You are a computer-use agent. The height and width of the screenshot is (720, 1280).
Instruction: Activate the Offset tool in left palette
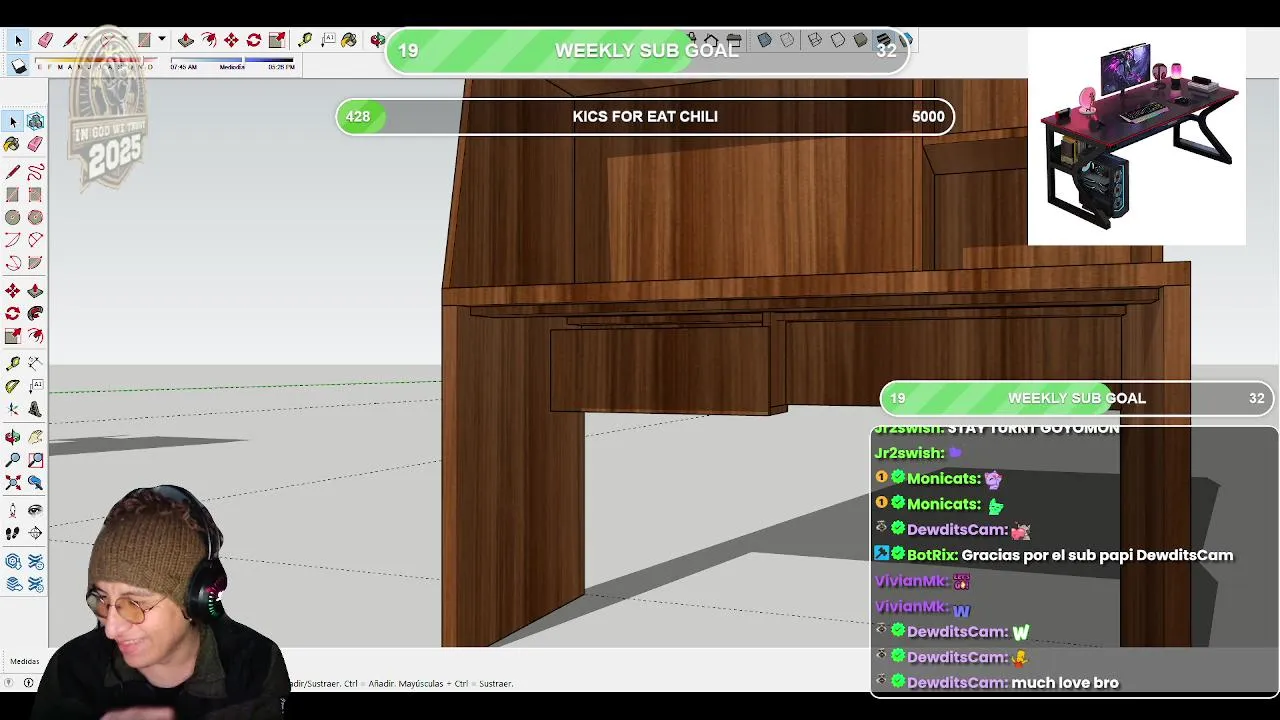point(35,336)
